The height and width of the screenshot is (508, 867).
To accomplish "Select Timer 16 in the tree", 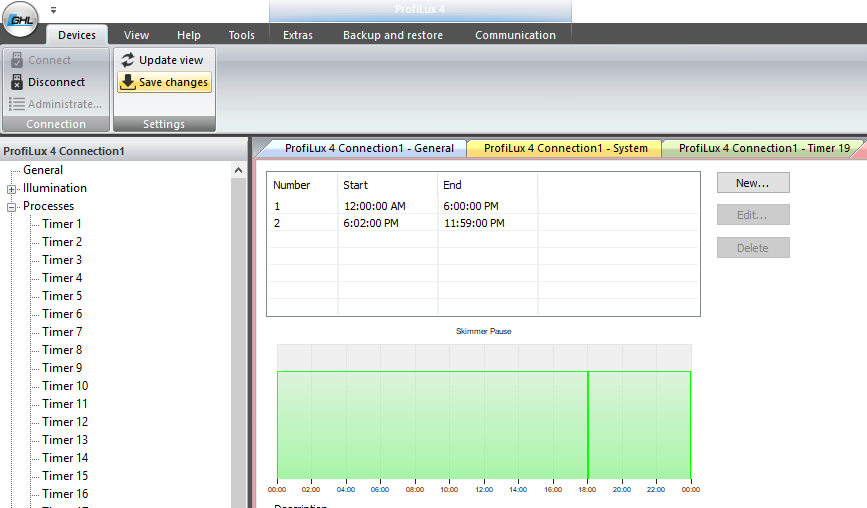I will click(x=65, y=494).
